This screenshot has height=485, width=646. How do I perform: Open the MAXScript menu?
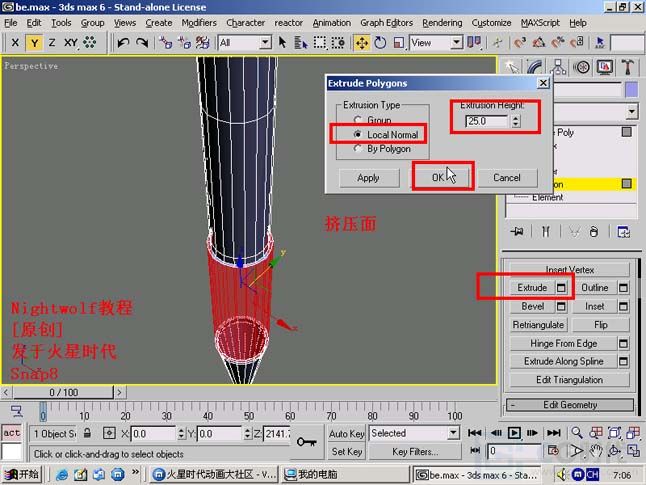(x=540, y=23)
